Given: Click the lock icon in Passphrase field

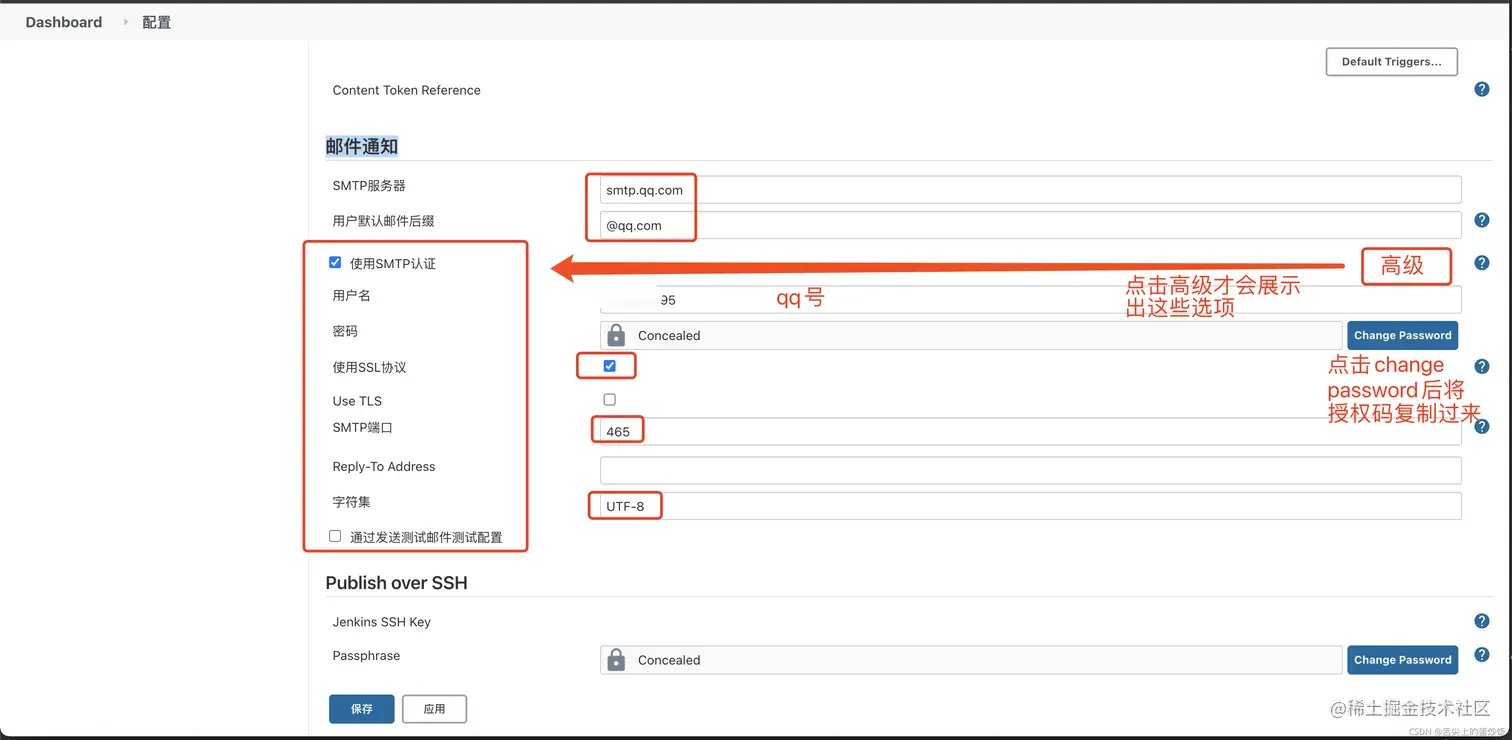Looking at the screenshot, I should tap(616, 660).
